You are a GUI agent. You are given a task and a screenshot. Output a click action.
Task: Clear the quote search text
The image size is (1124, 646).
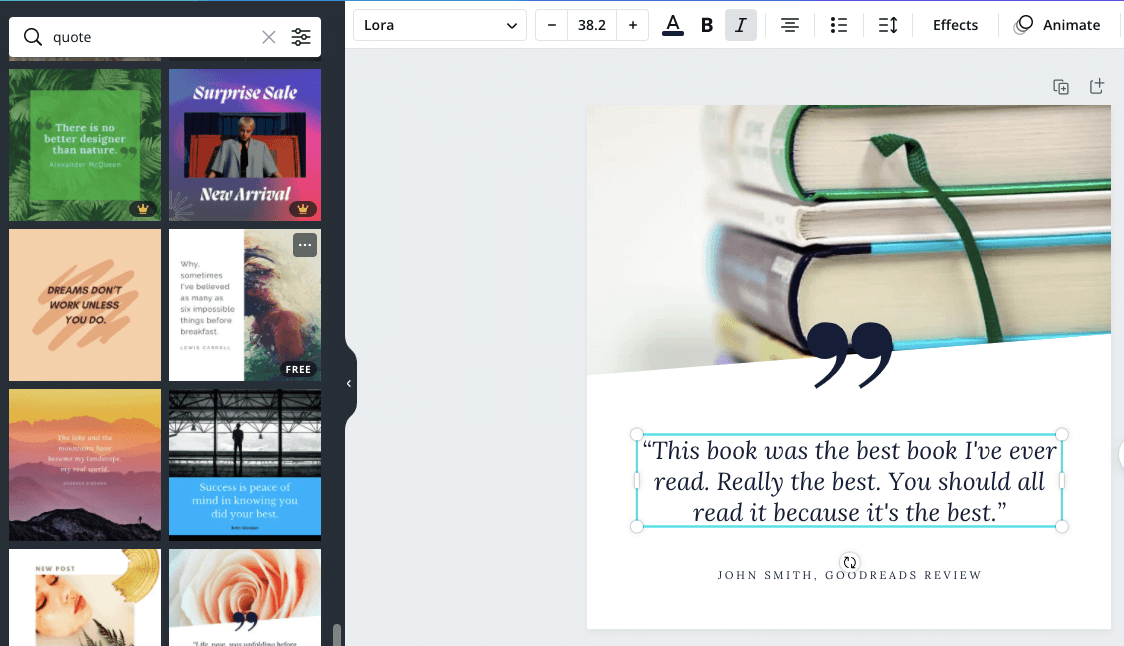pos(269,38)
